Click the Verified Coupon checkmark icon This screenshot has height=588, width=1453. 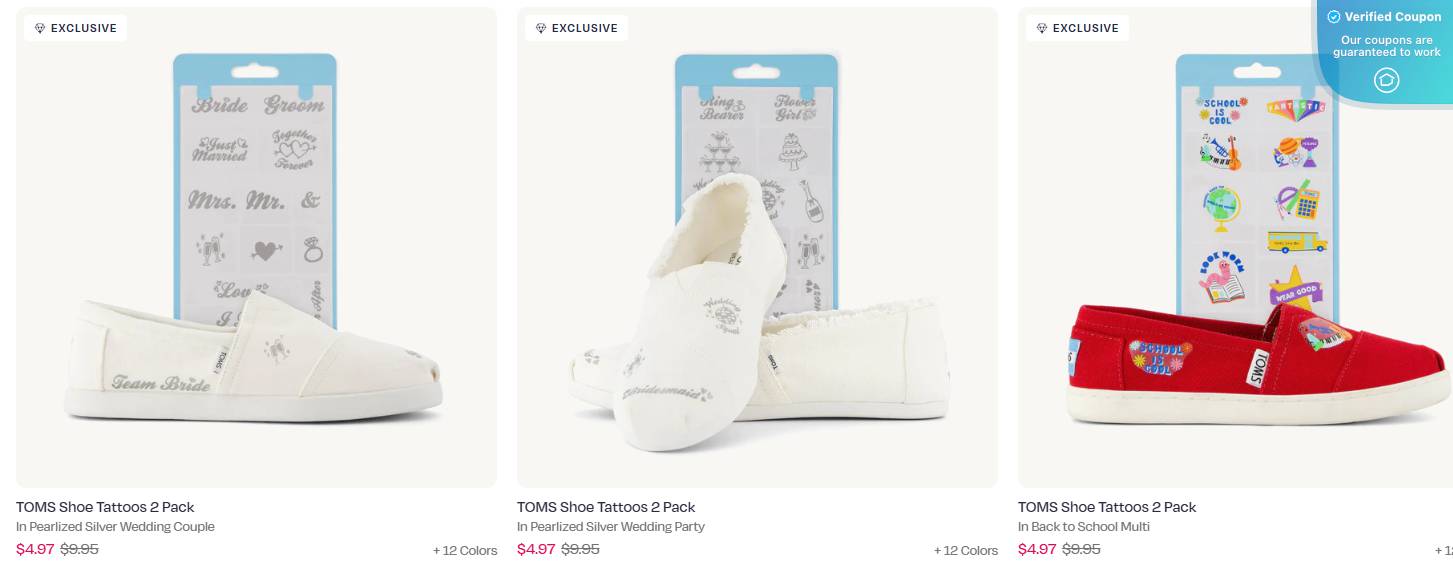point(1333,17)
